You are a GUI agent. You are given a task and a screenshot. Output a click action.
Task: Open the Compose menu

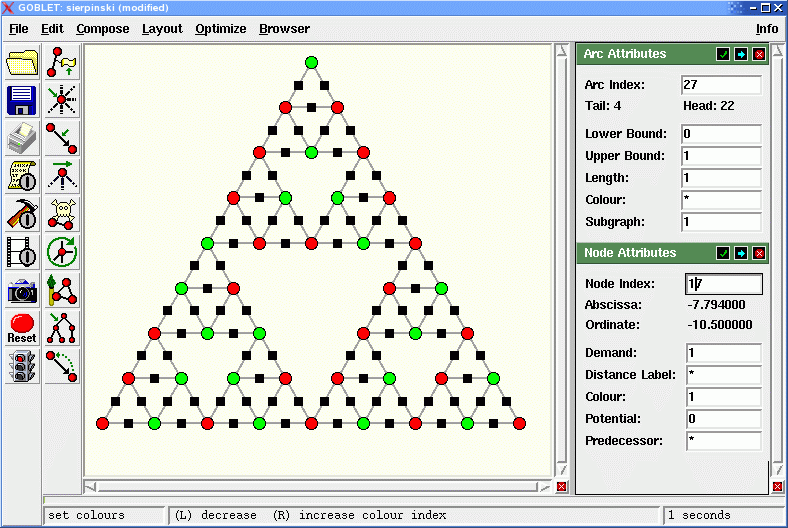point(103,29)
